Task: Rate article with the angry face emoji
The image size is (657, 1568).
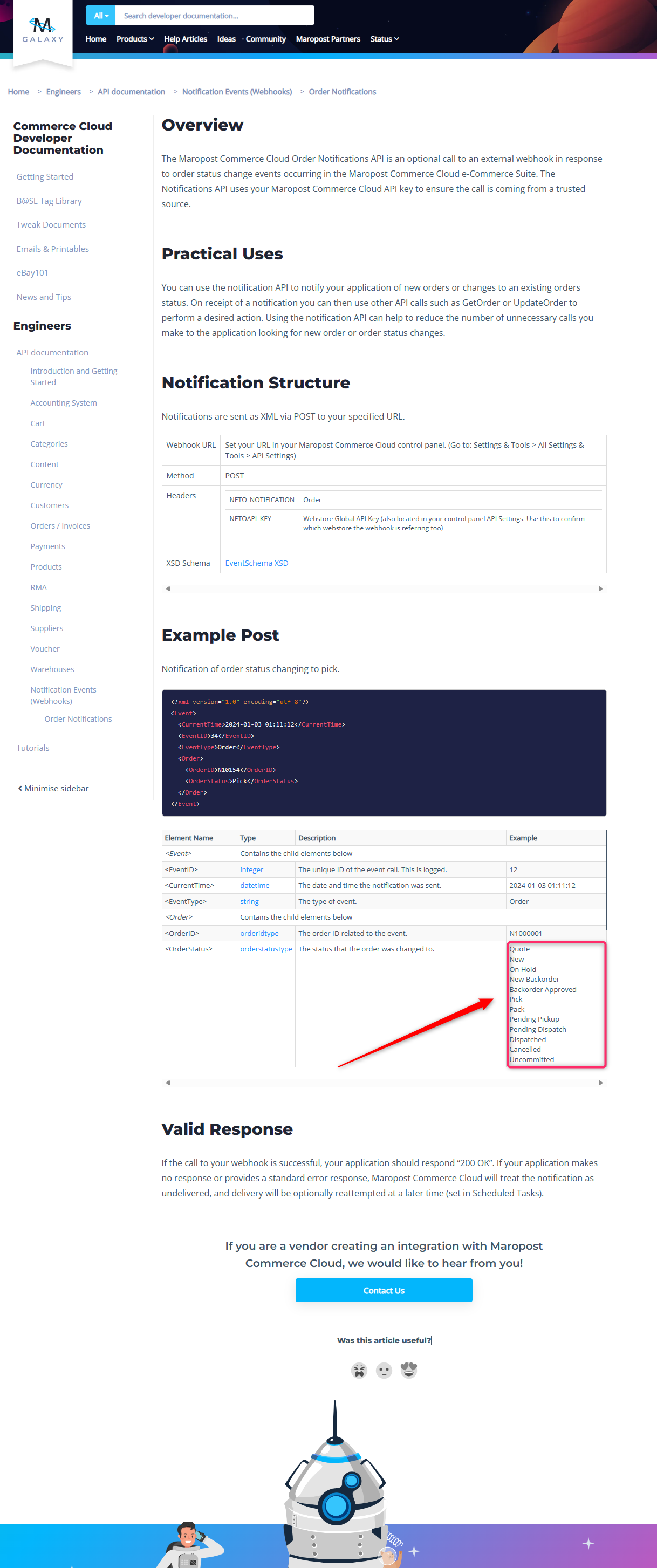Action: tap(359, 1370)
